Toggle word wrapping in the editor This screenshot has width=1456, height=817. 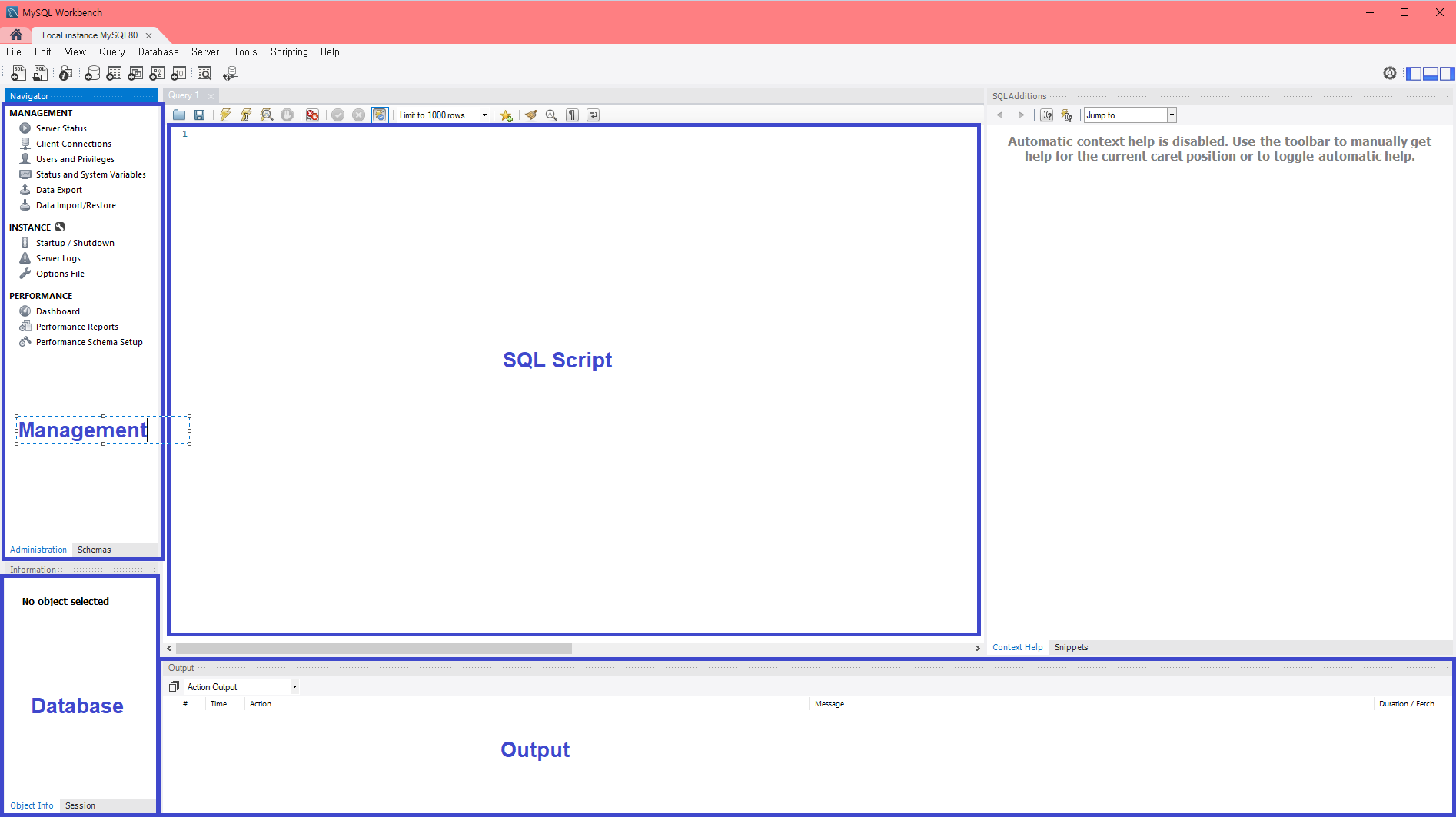click(593, 115)
